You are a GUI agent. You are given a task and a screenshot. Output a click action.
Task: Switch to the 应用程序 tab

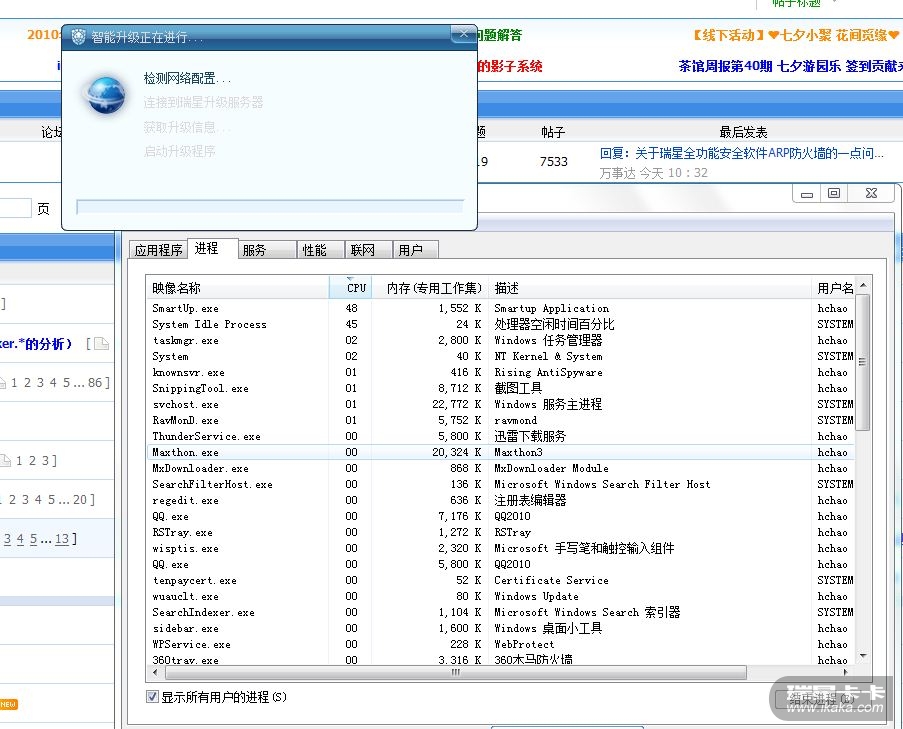point(157,250)
